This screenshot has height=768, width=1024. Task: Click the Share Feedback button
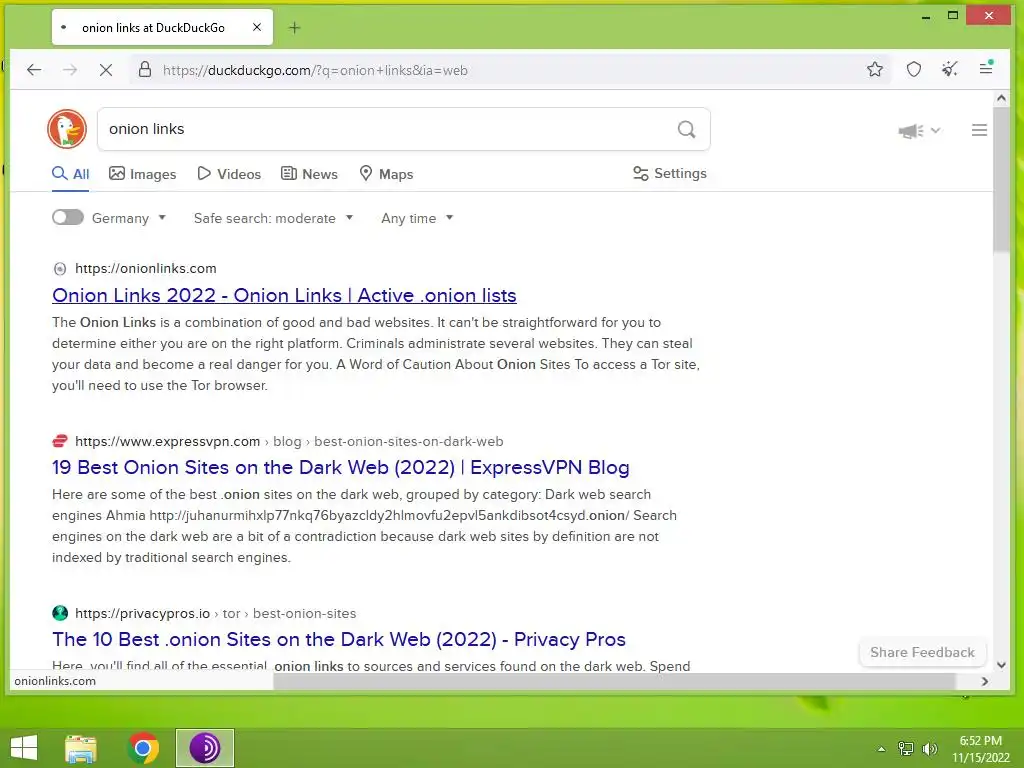(922, 652)
